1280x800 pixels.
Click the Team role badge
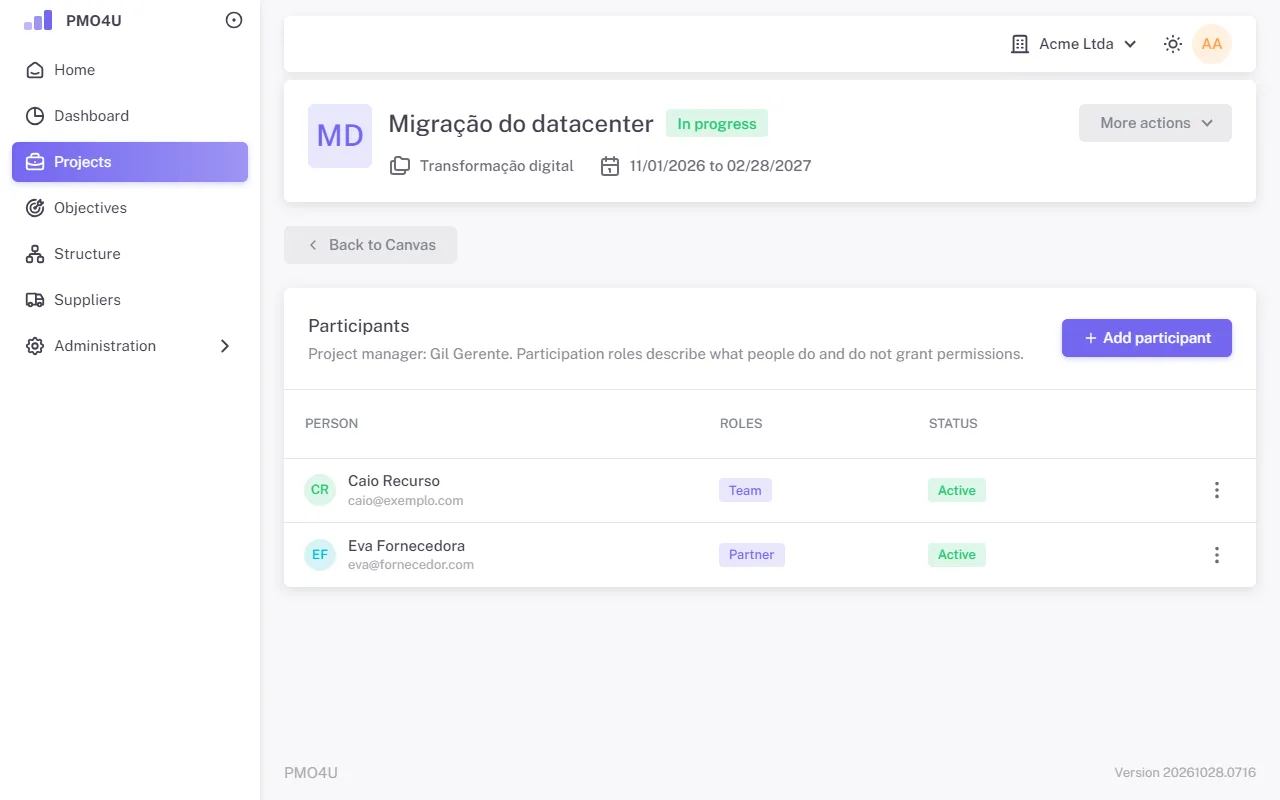pyautogui.click(x=745, y=490)
